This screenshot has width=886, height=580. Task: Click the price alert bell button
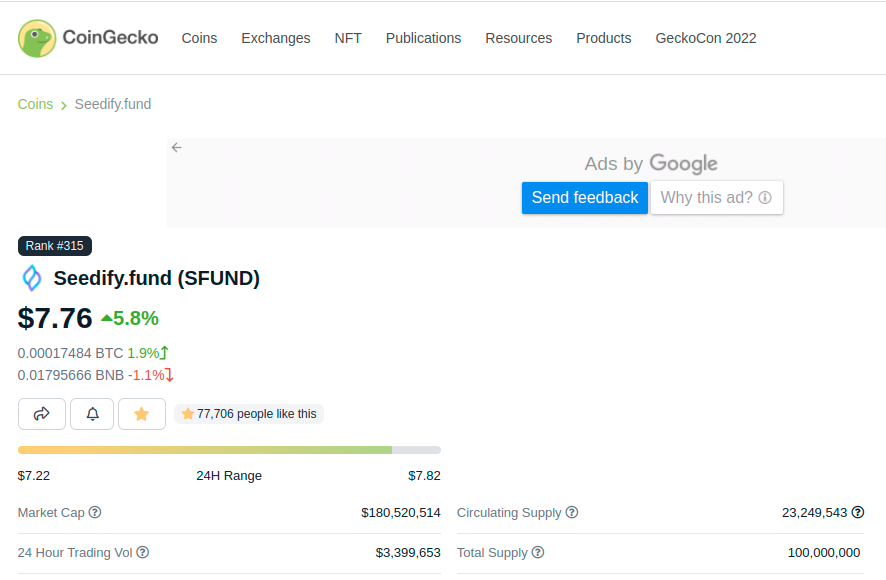[x=92, y=414]
